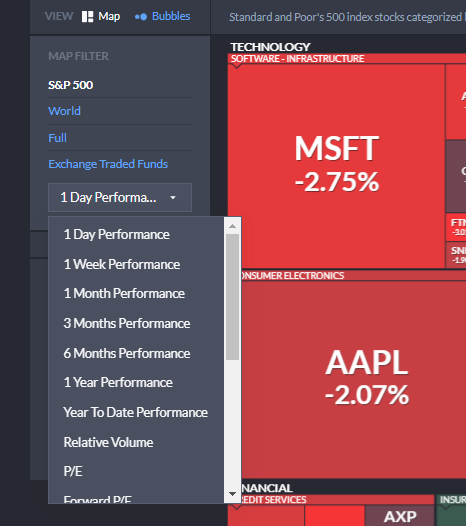
Task: Select Relative Volume option
Action: coord(136,442)
